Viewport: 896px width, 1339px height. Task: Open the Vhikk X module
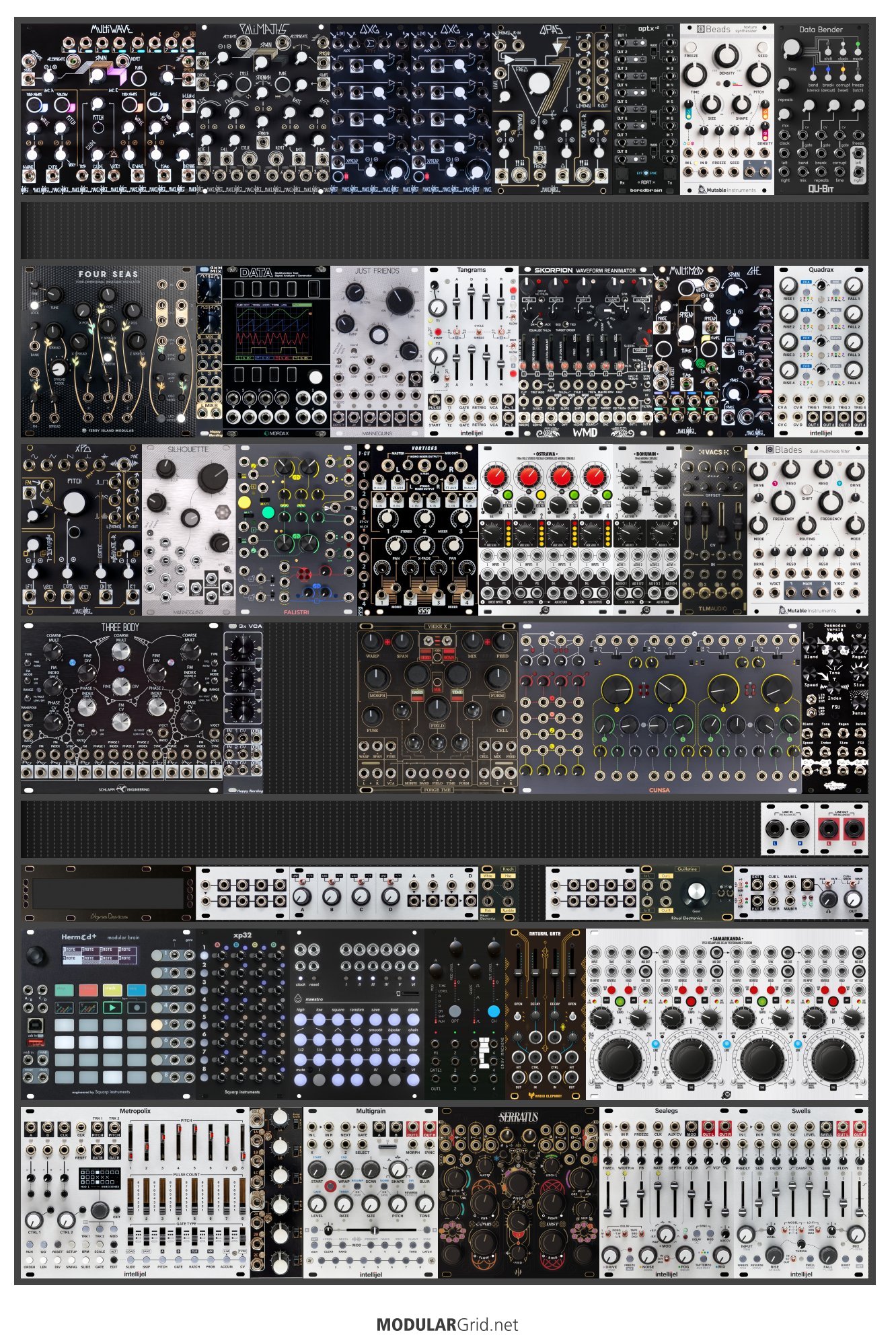pos(438,708)
